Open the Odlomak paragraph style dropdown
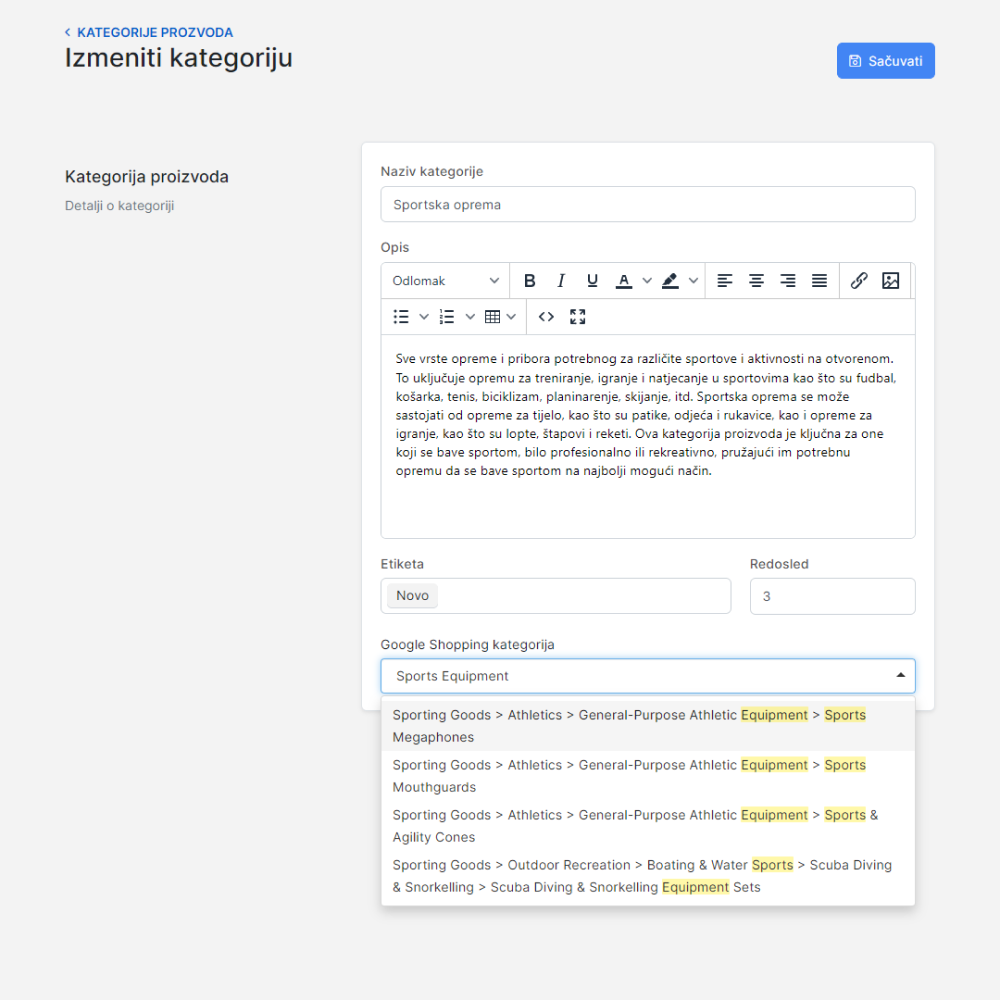1000x1000 pixels. point(445,281)
